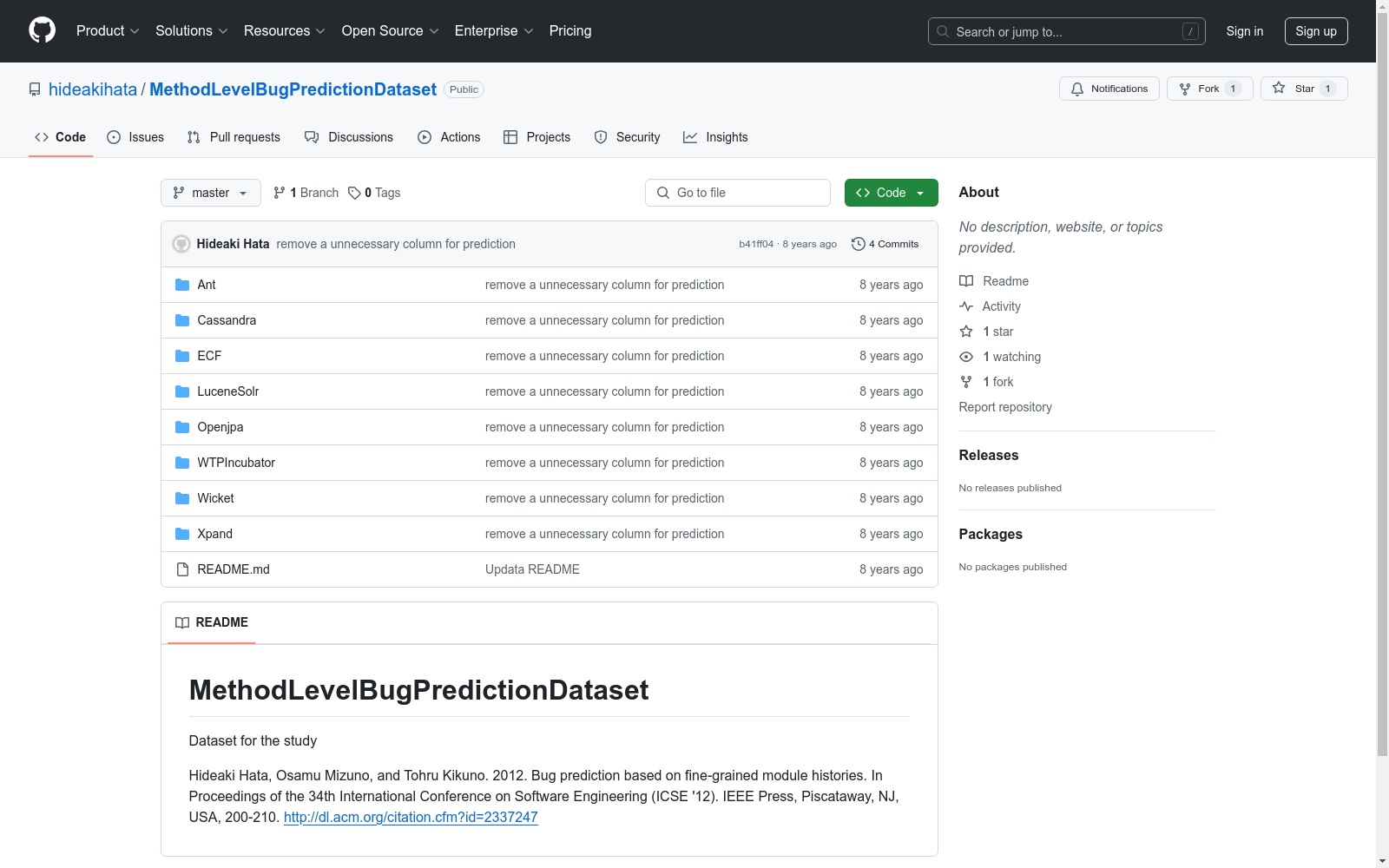Open the dl.acm.org citation link
Image resolution: width=1389 pixels, height=868 pixels.
point(411,817)
